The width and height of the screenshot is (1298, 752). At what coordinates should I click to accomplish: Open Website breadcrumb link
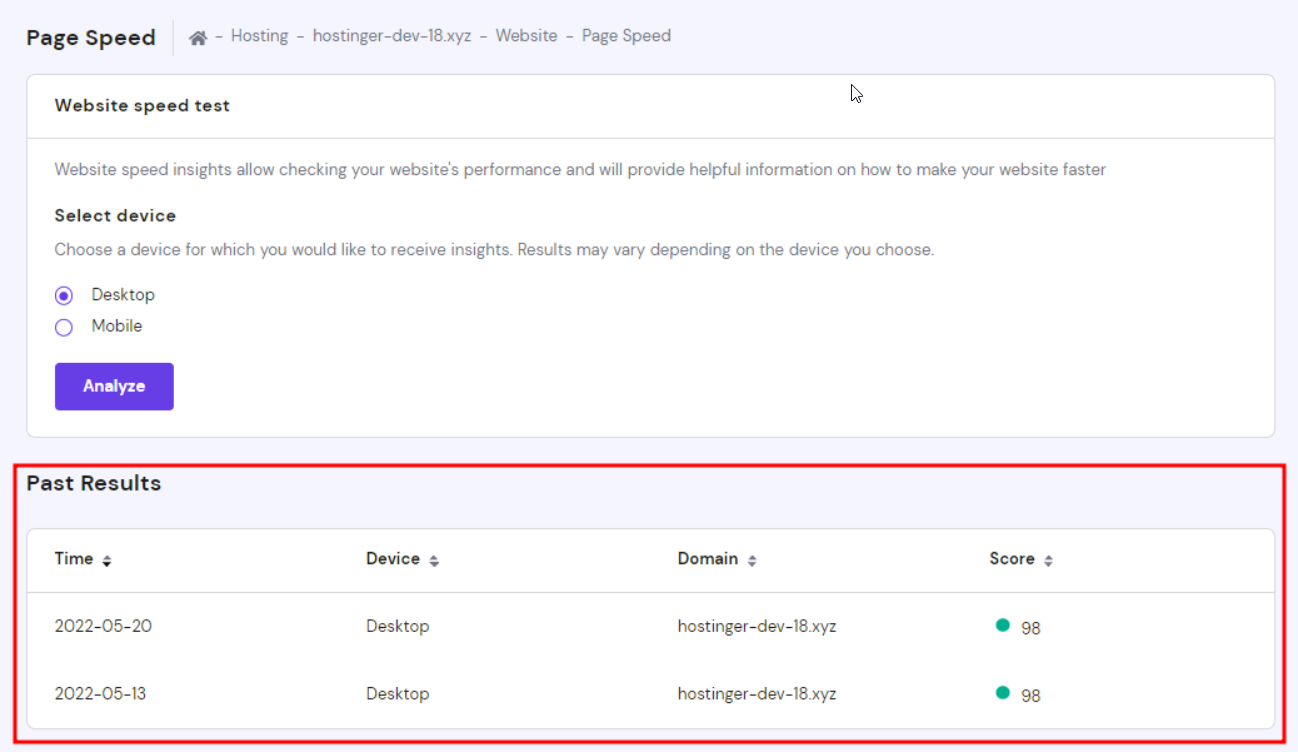pyautogui.click(x=526, y=36)
